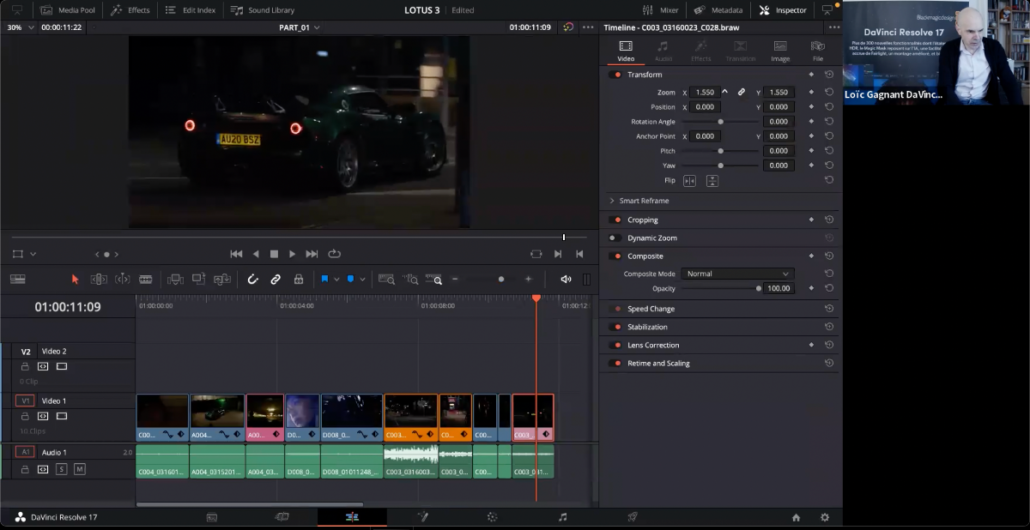The image size is (1030, 530).
Task: Select the arrow Selection Mode tool
Action: (x=75, y=279)
